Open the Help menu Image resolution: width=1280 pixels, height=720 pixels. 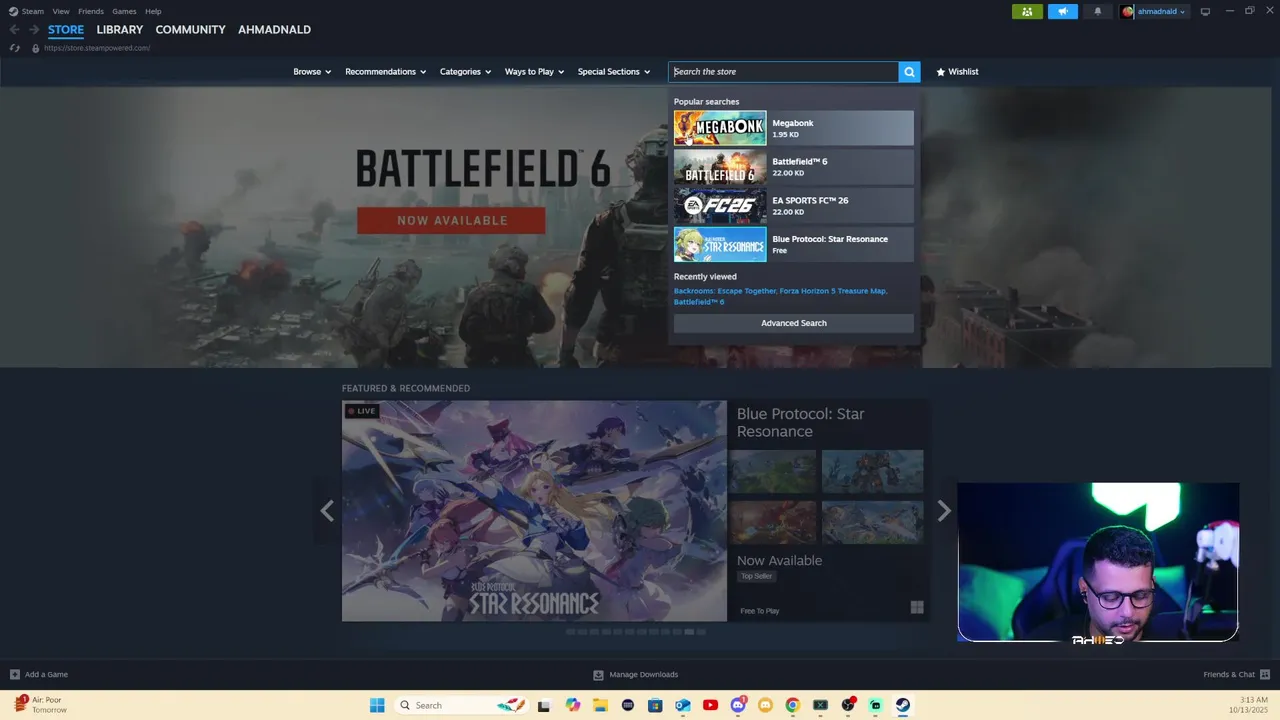point(153,12)
